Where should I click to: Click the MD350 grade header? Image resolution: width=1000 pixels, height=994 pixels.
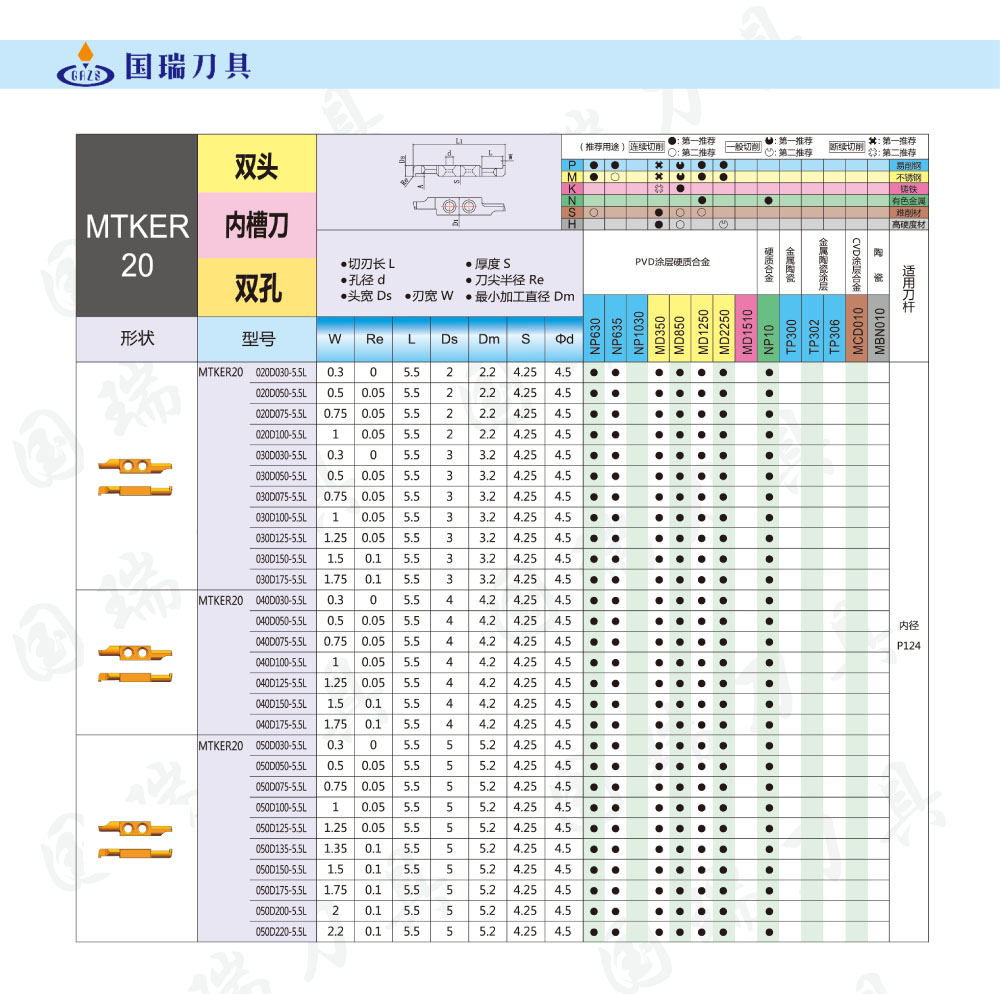click(659, 328)
